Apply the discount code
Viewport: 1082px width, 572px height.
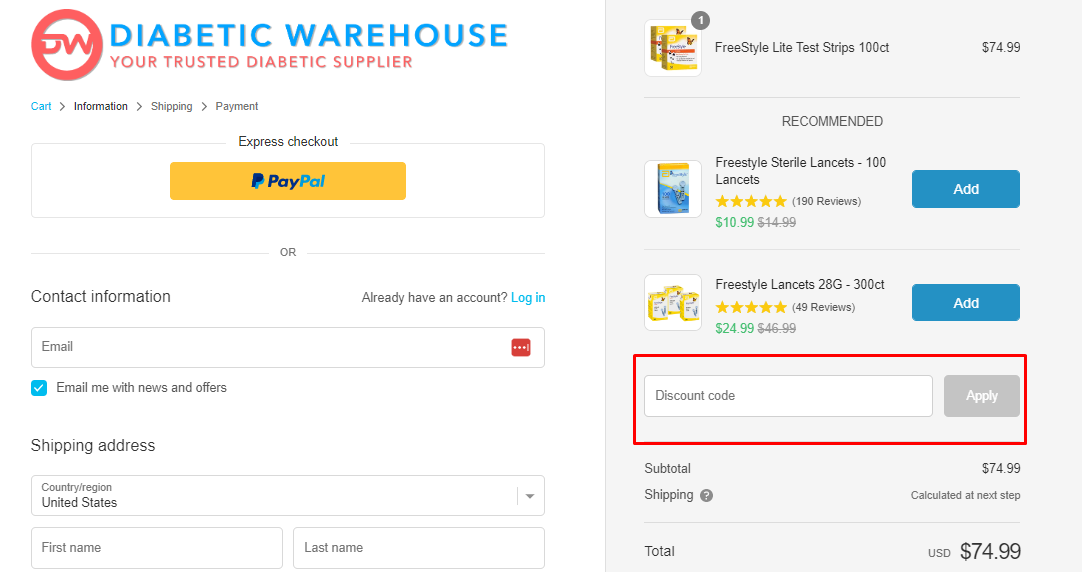coord(981,396)
